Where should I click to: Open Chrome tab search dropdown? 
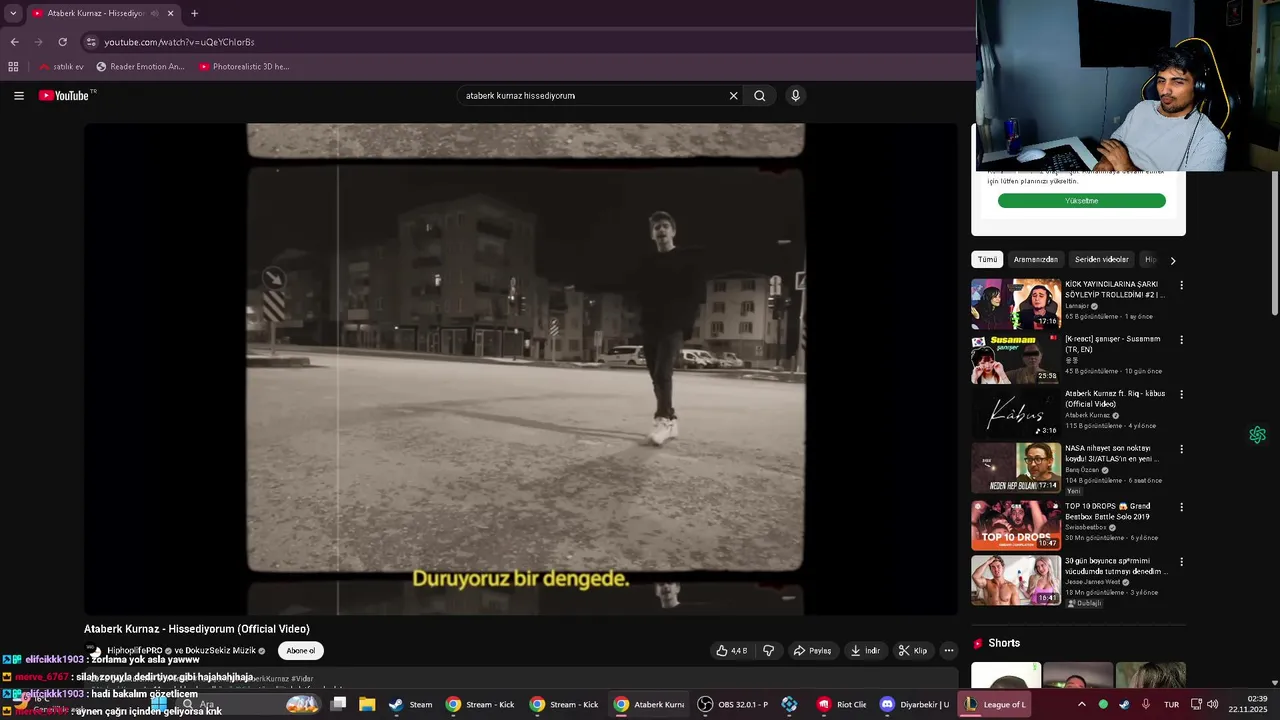(x=13, y=13)
